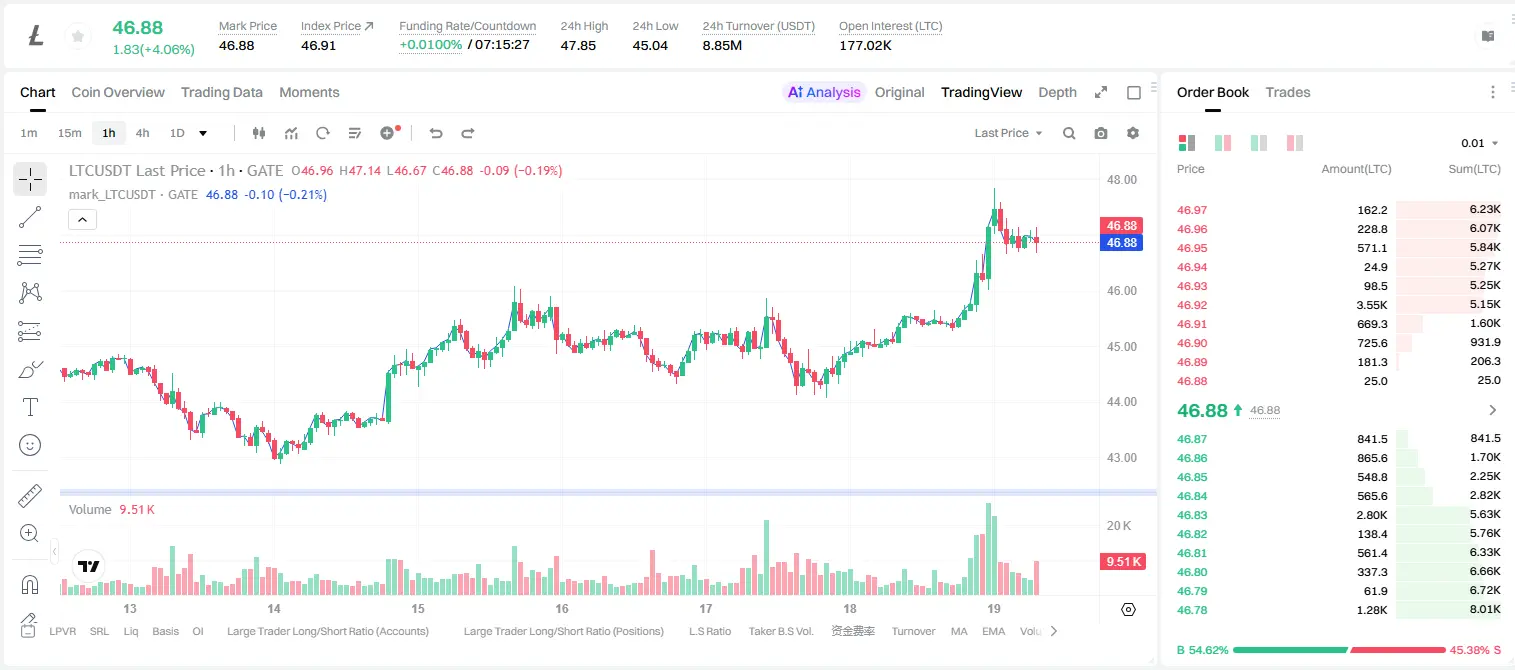Viewport: 1515px width, 670px height.
Task: Toggle the magnet snap mode
Action: point(30,584)
